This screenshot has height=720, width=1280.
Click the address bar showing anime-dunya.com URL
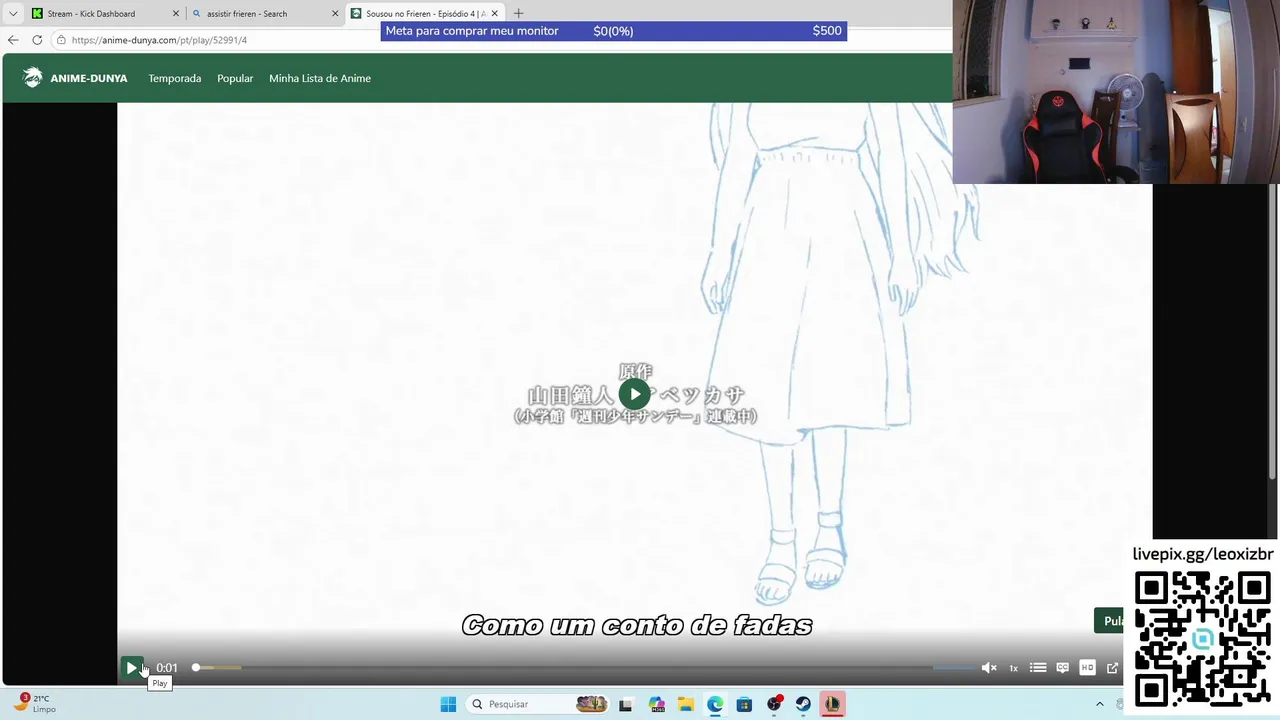click(500, 40)
